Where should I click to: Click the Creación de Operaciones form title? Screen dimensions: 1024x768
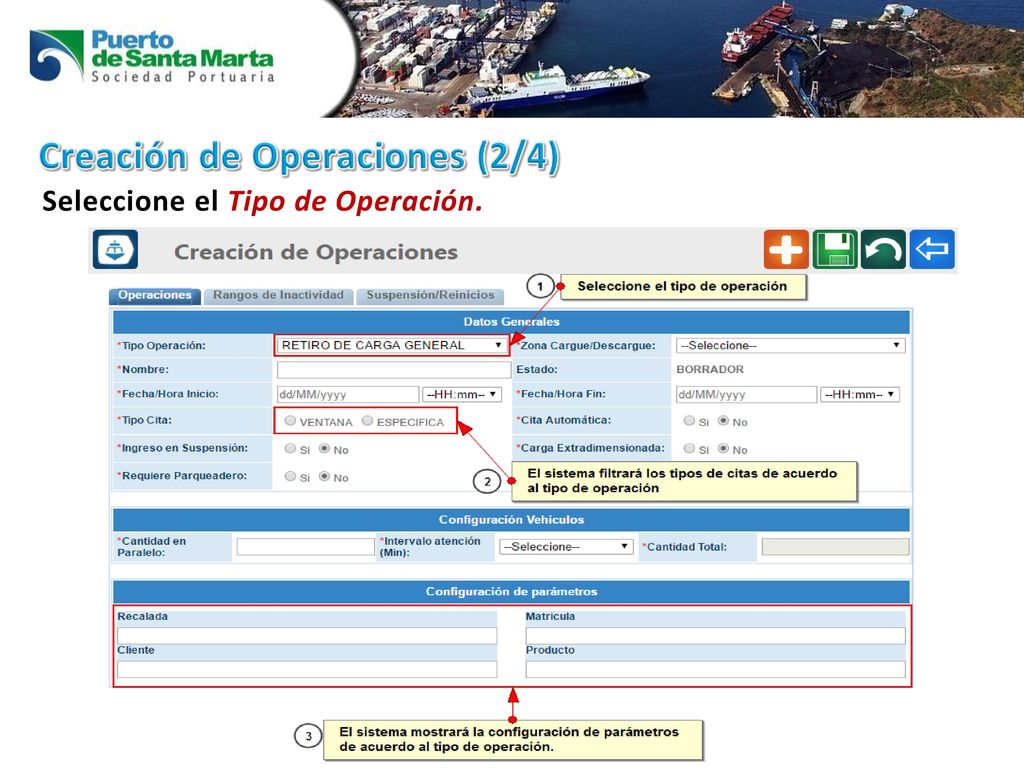tap(316, 252)
